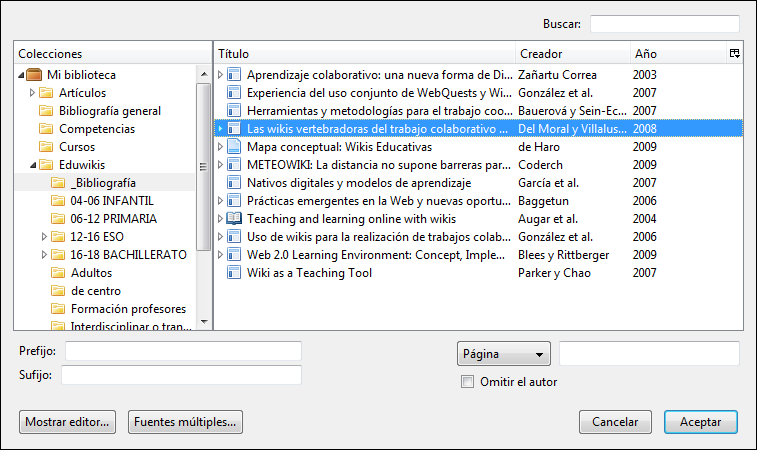Click the document icon of Mapa conceptual

[x=234, y=146]
